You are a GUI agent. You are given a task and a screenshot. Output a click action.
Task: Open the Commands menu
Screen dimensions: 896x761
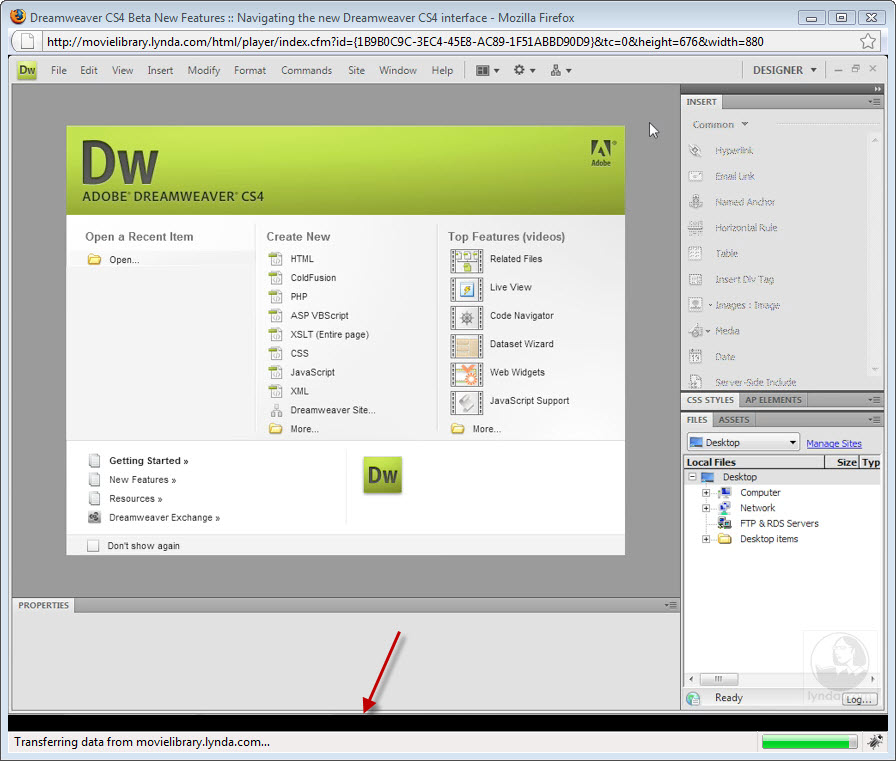click(306, 70)
